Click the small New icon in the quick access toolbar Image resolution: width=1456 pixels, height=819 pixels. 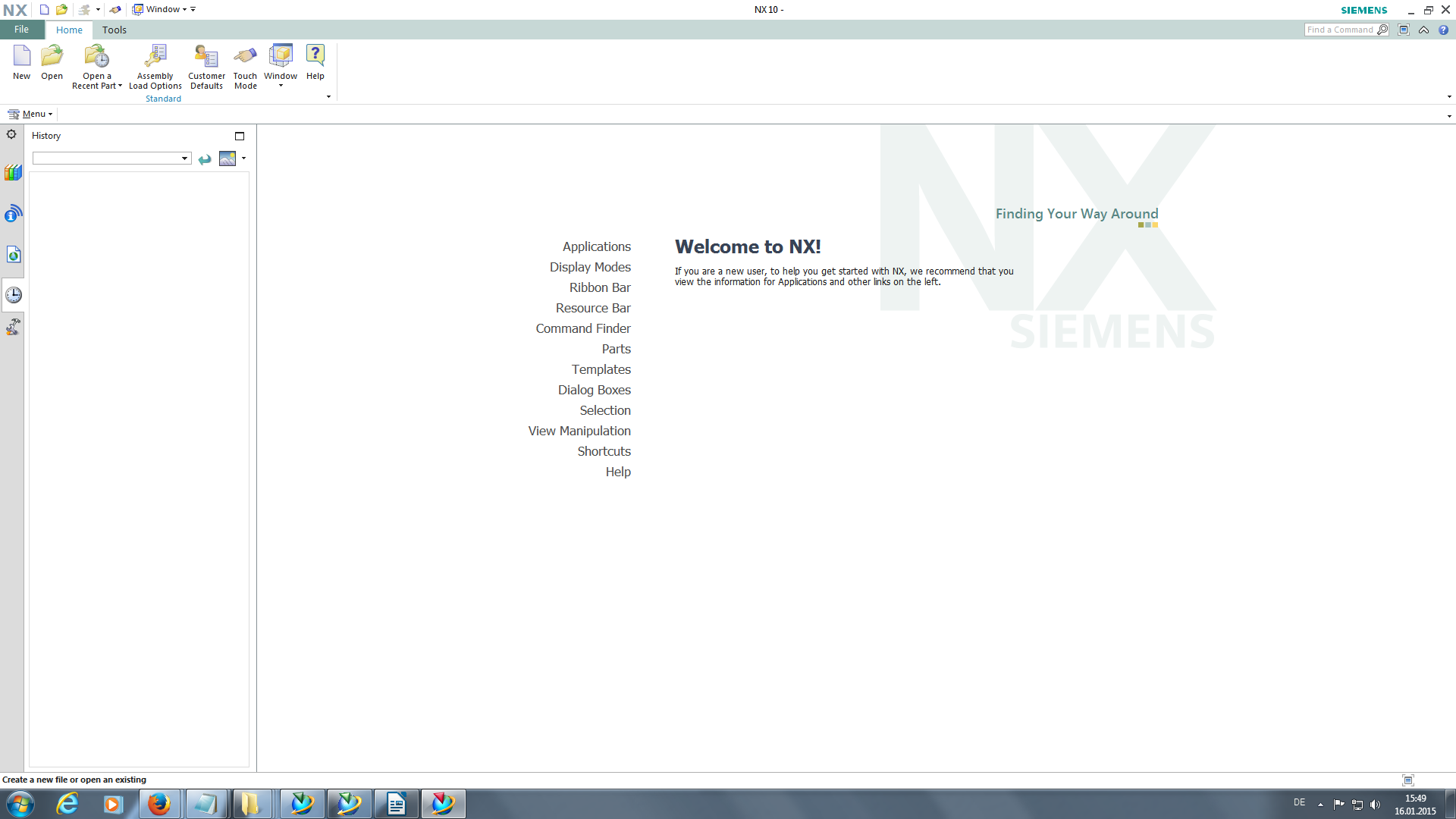(44, 10)
